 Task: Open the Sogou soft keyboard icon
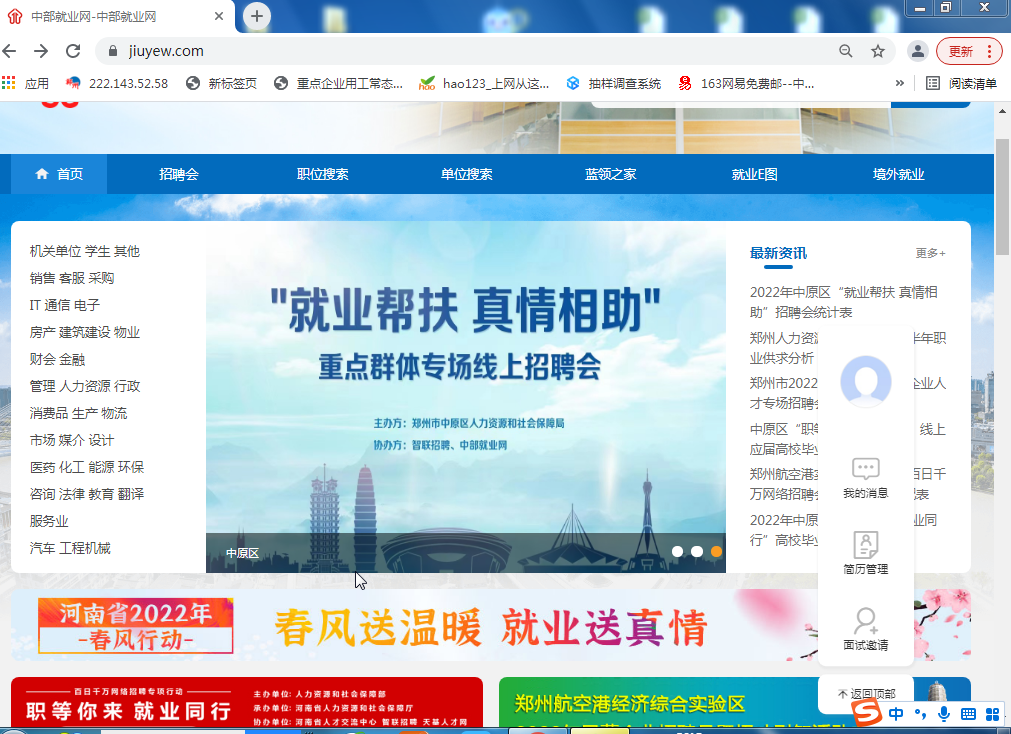coord(968,714)
